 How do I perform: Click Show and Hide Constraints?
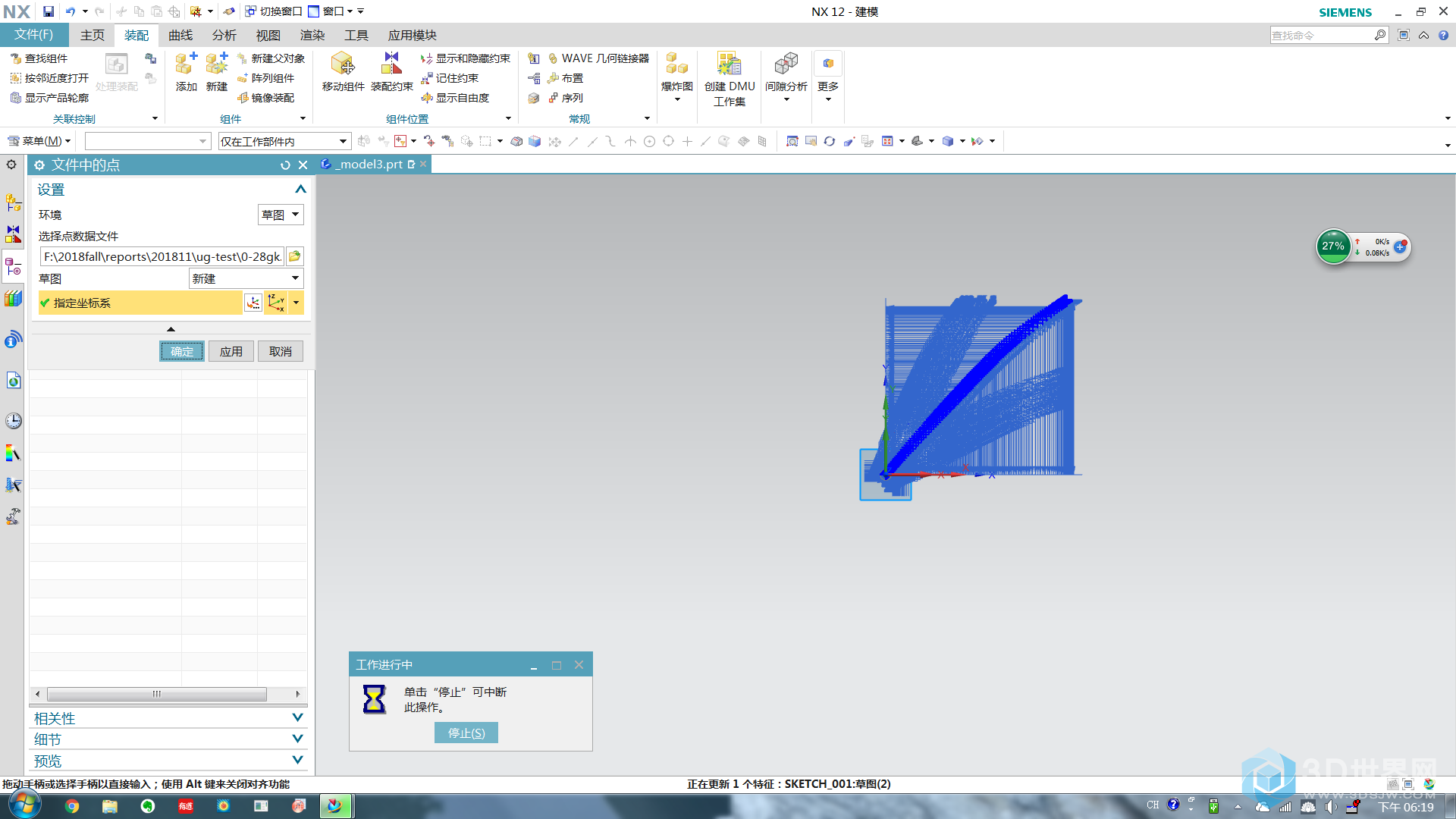[466, 58]
